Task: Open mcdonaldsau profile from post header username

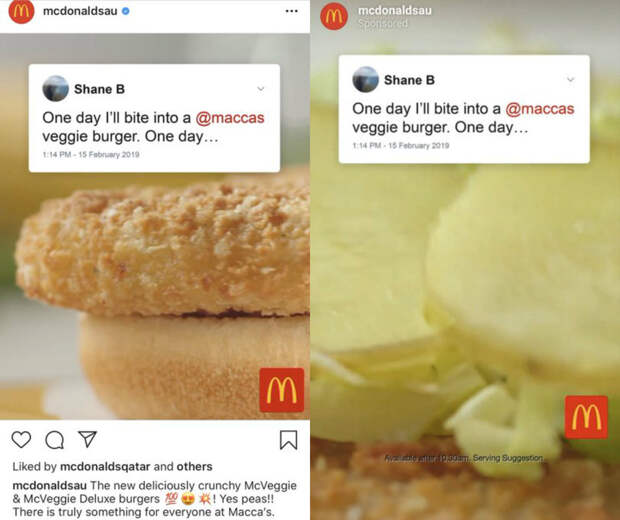Action: coord(80,11)
